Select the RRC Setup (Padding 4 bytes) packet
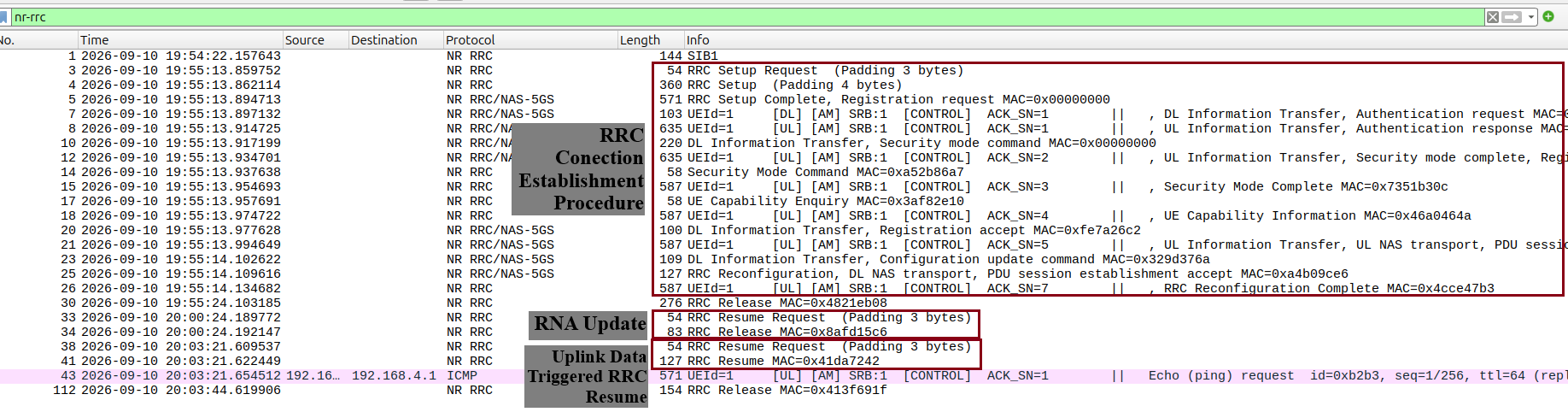1568x412 pixels. pos(784,85)
